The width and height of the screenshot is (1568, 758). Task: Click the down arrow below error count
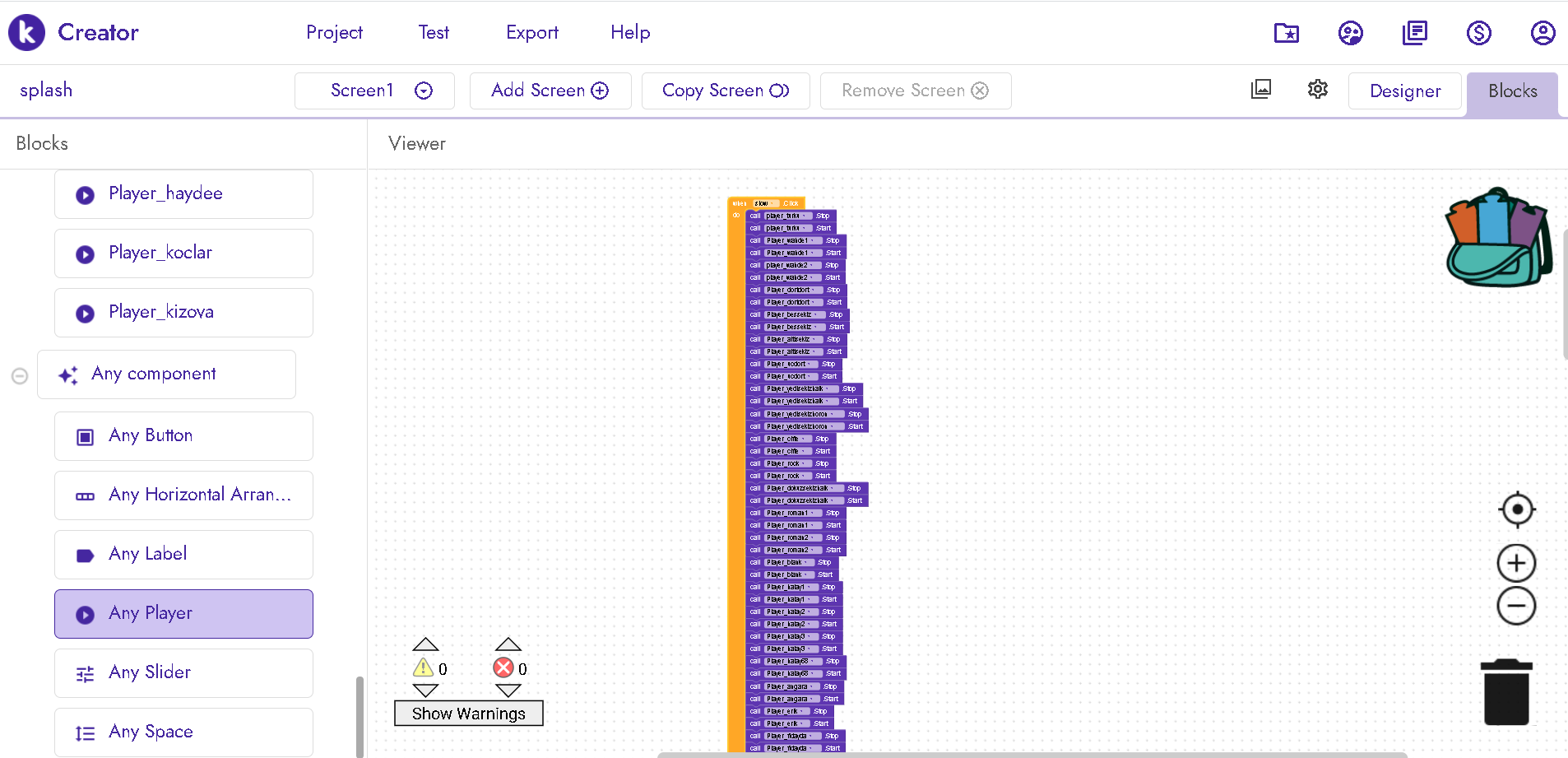pos(508,691)
